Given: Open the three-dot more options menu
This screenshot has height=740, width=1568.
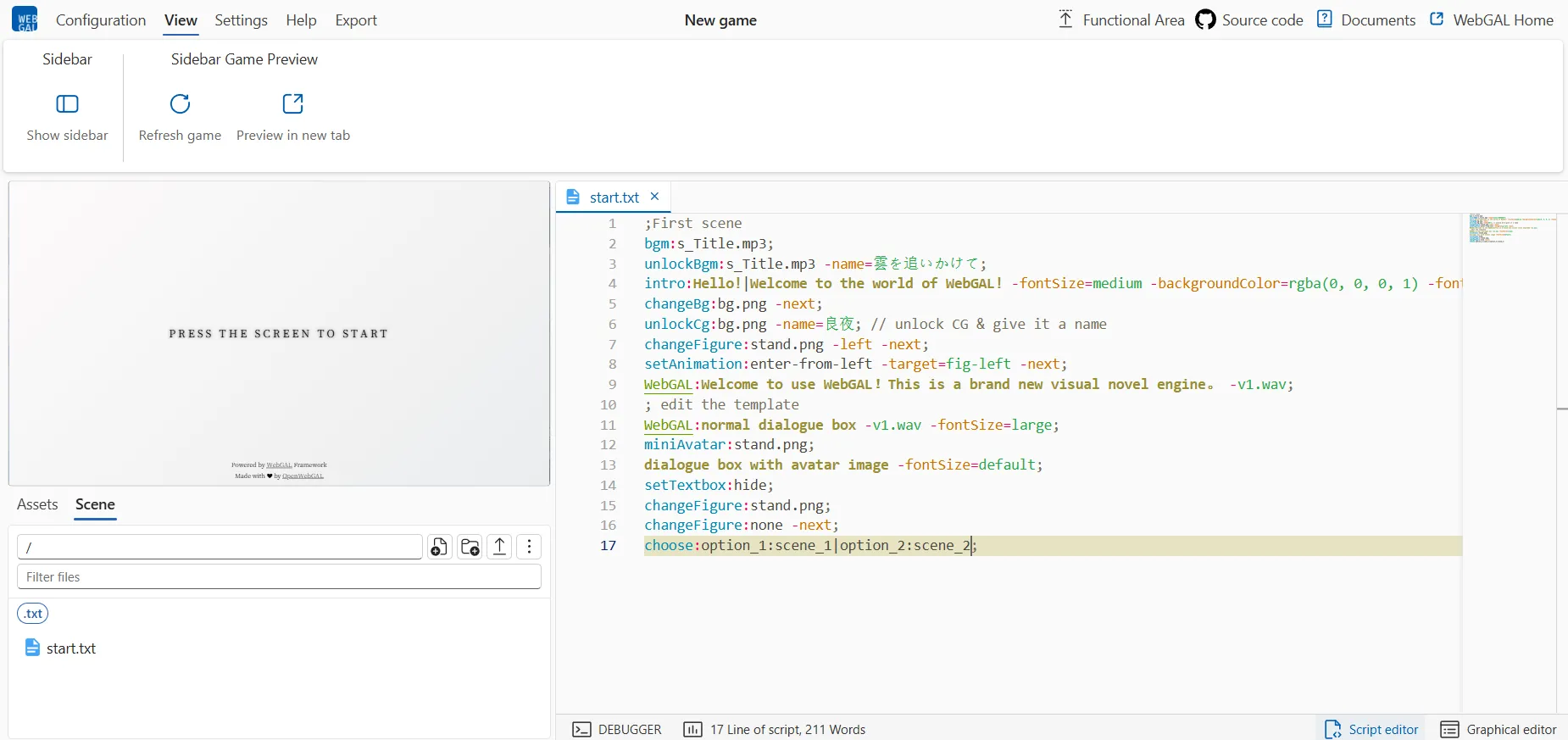Looking at the screenshot, I should coord(530,547).
